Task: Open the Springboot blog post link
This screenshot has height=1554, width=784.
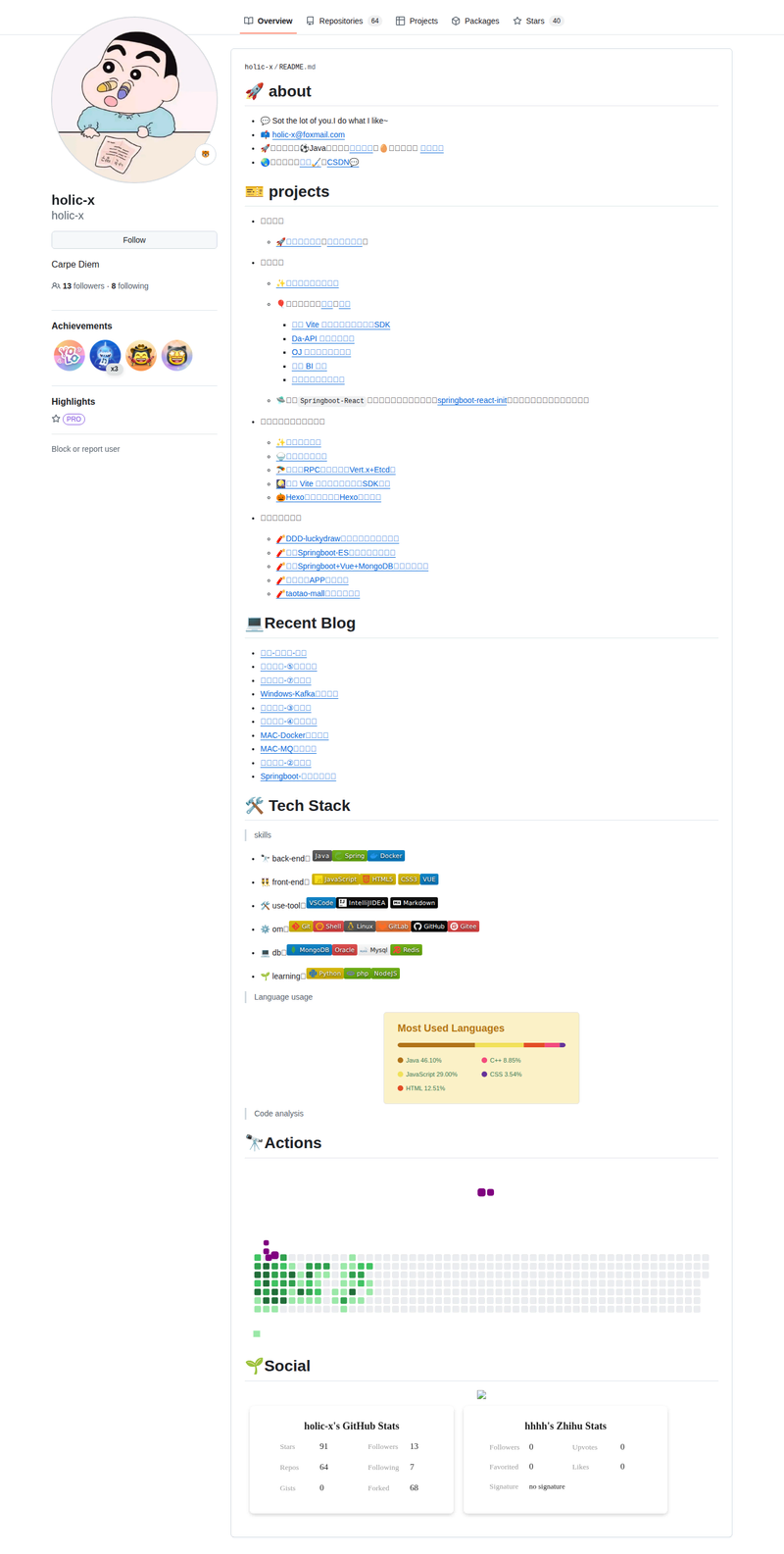Action: pos(298,777)
